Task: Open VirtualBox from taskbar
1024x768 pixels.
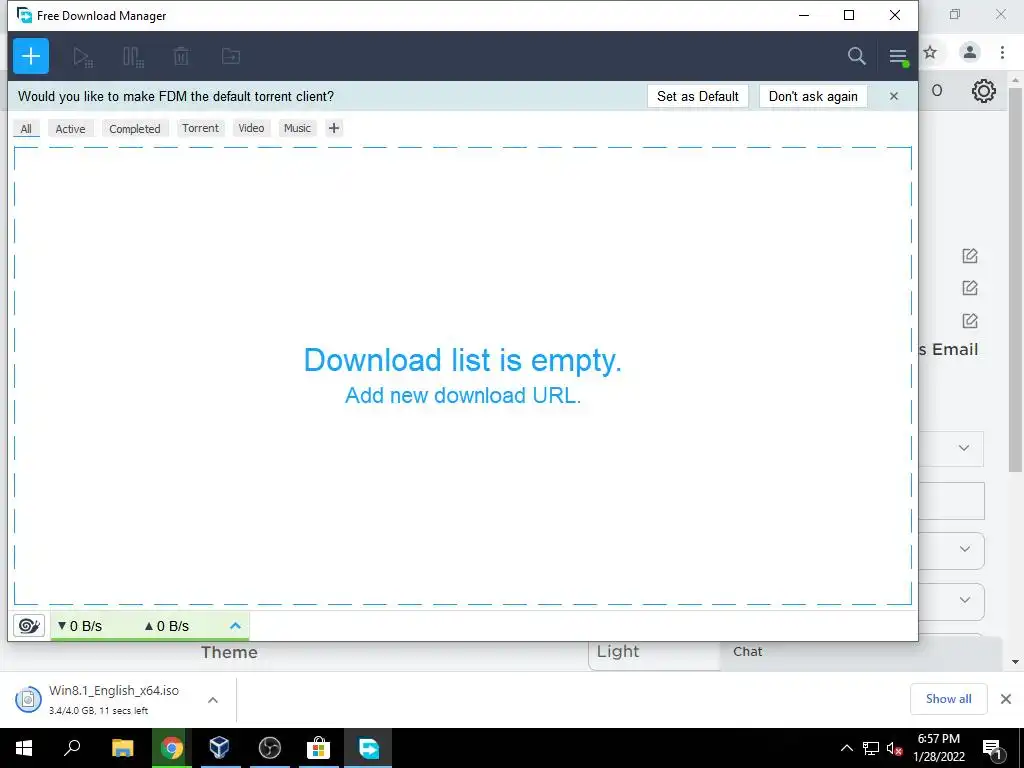Action: [x=219, y=748]
